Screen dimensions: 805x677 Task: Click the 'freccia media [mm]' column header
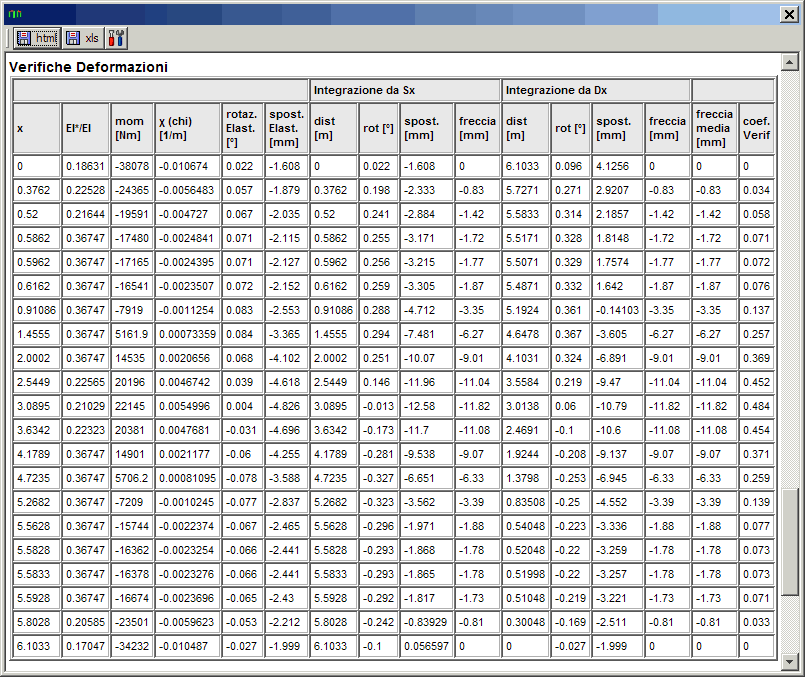(x=714, y=128)
